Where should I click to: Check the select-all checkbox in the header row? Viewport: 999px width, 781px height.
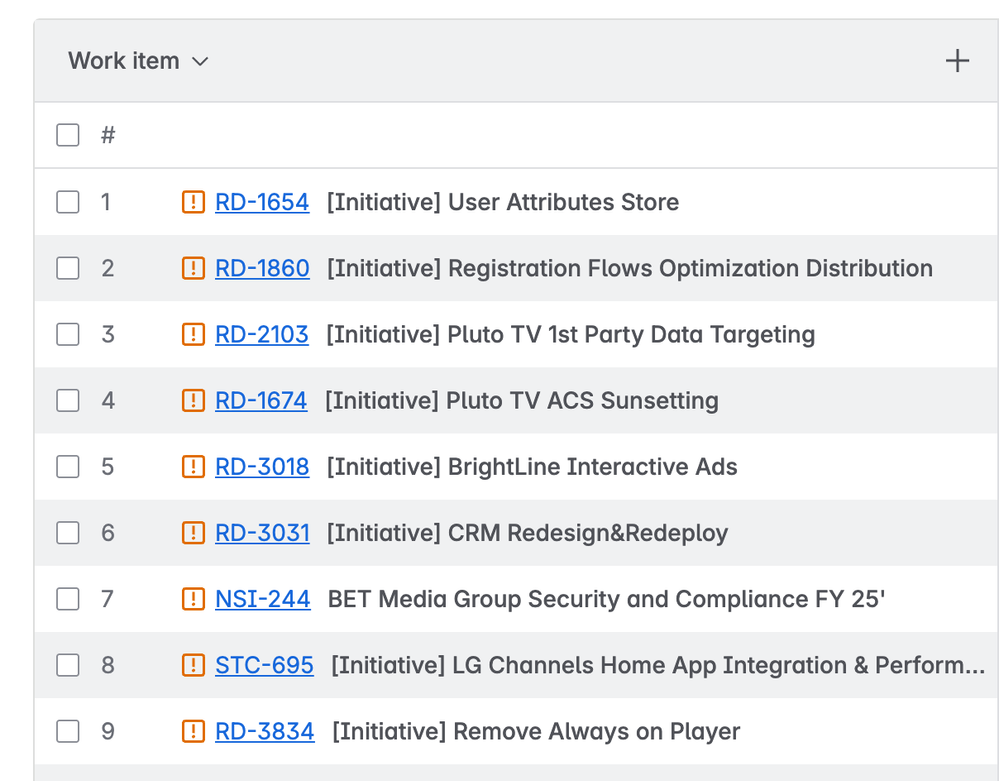(x=67, y=134)
